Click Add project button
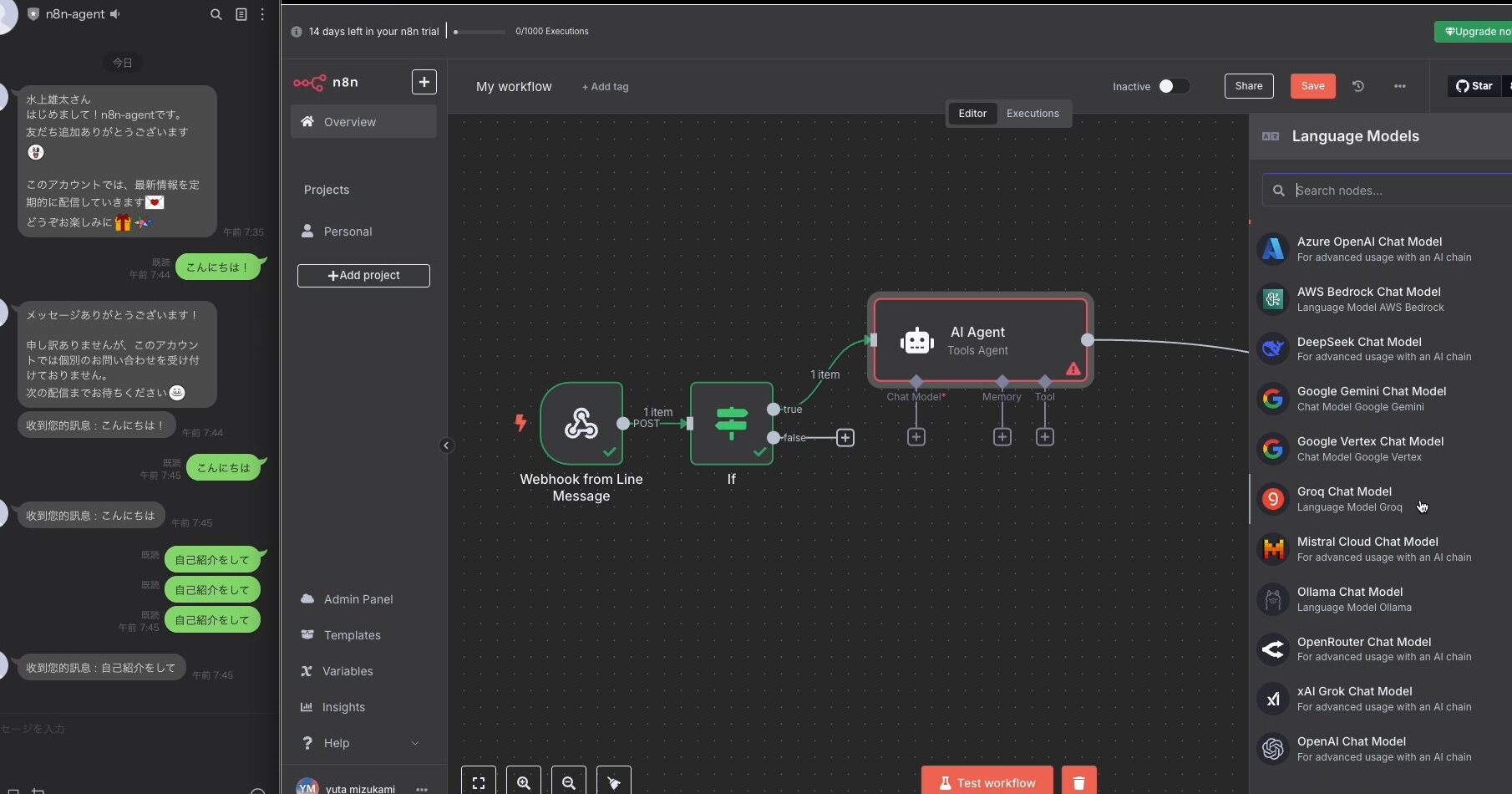 point(363,276)
